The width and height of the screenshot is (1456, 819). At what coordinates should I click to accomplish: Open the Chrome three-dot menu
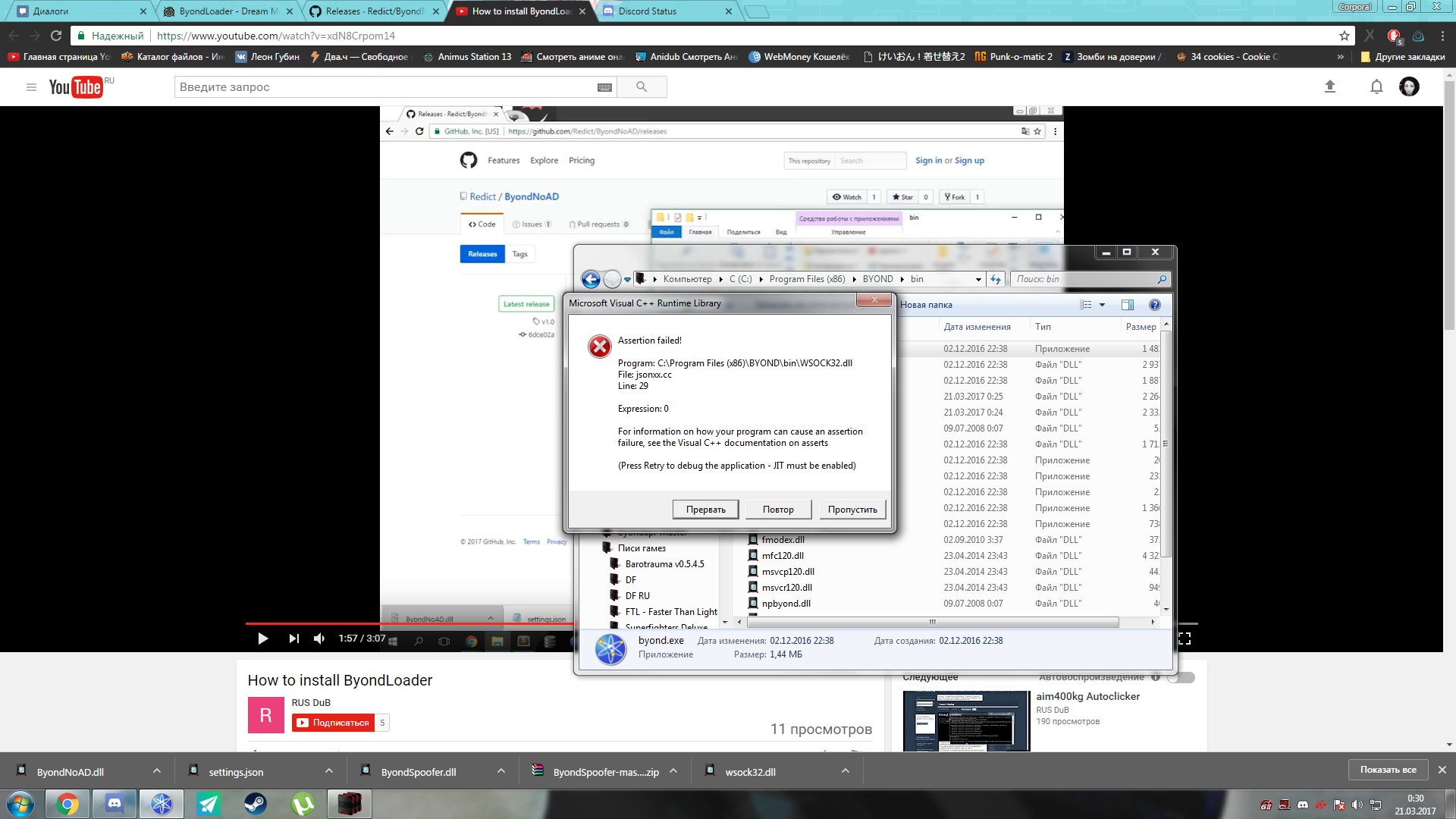pos(1442,36)
